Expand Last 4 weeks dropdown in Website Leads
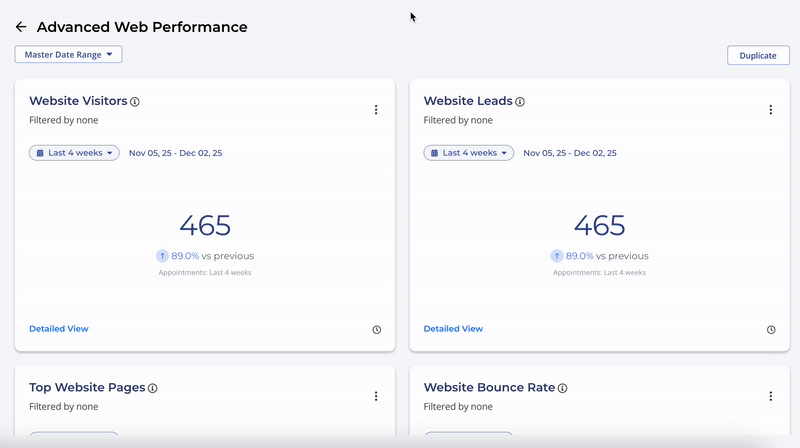This screenshot has height=448, width=800. tap(468, 153)
